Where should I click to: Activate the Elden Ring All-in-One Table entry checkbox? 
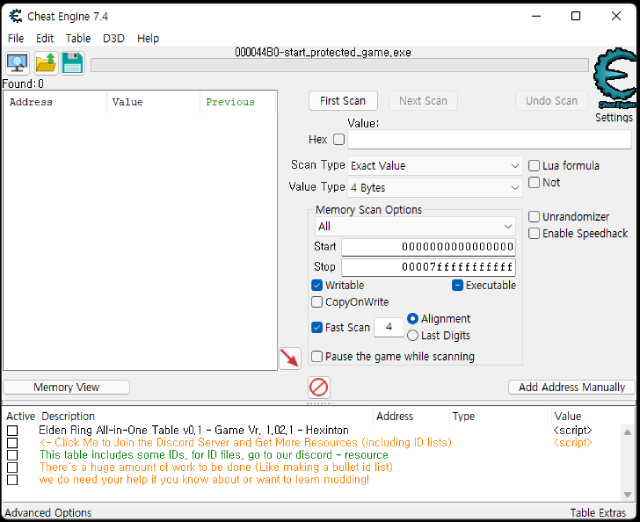pyautogui.click(x=13, y=431)
